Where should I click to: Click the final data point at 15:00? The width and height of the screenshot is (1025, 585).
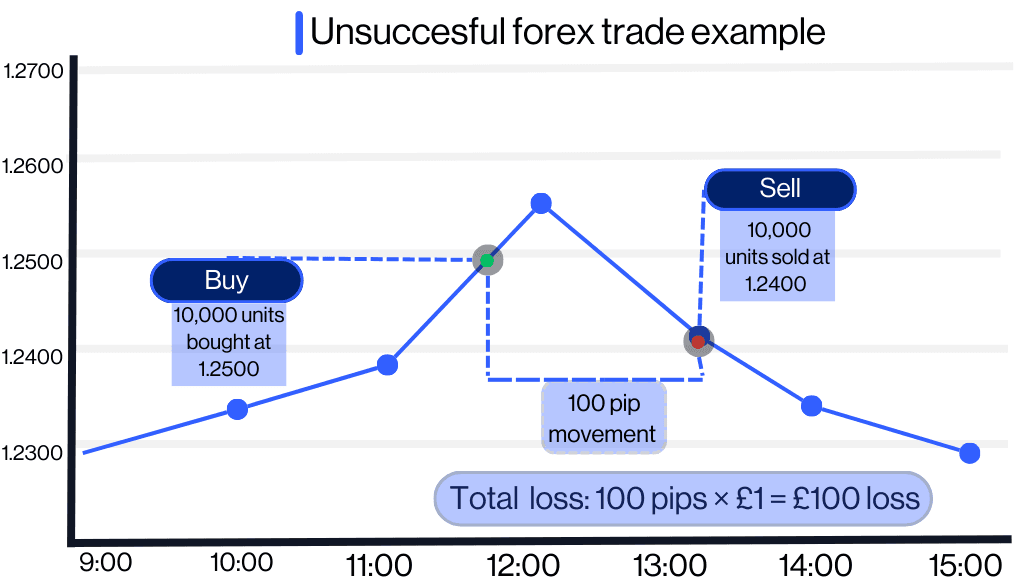coord(969,453)
